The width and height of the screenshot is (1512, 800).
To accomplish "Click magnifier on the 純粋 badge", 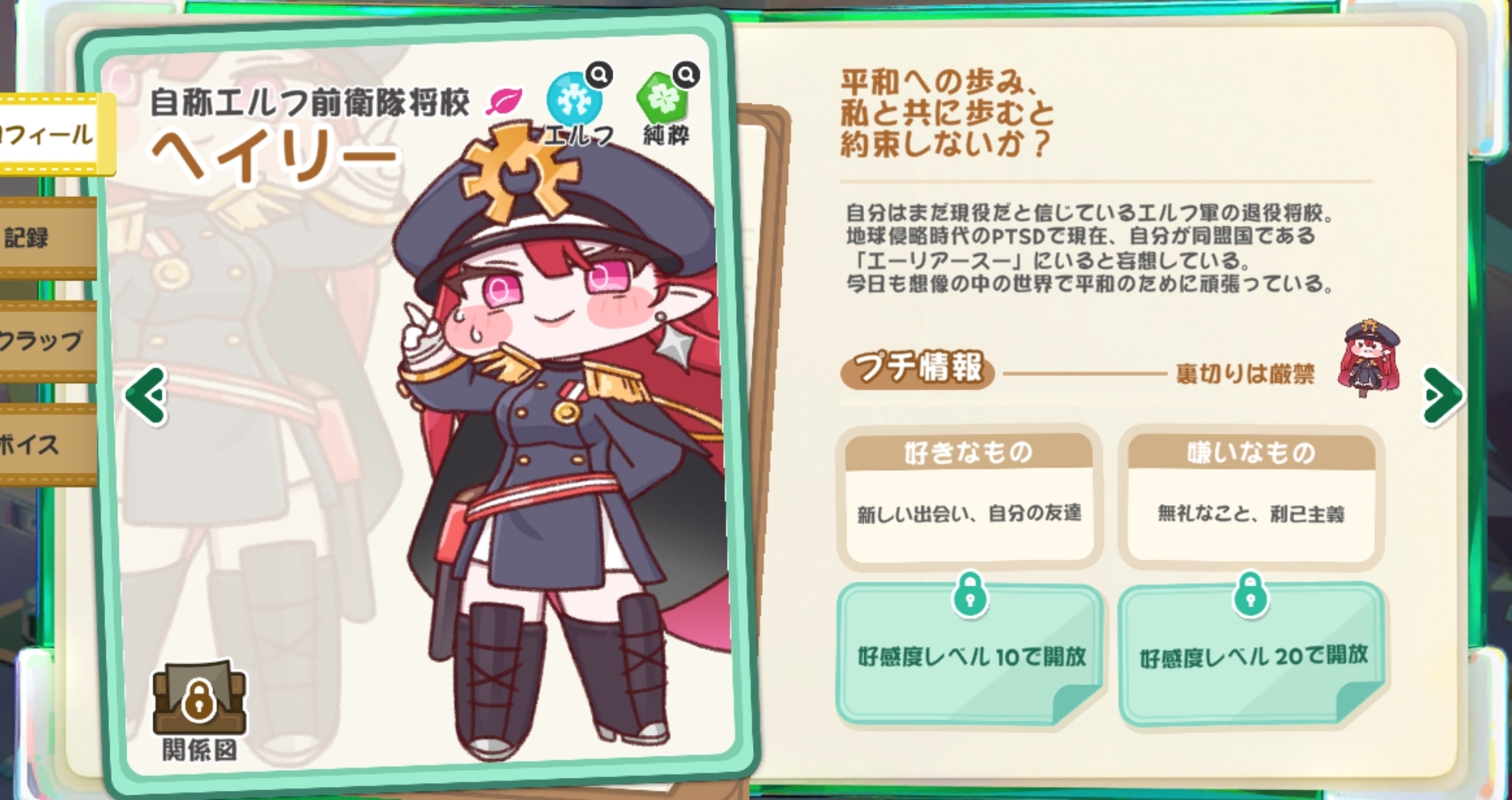I will pos(686,74).
